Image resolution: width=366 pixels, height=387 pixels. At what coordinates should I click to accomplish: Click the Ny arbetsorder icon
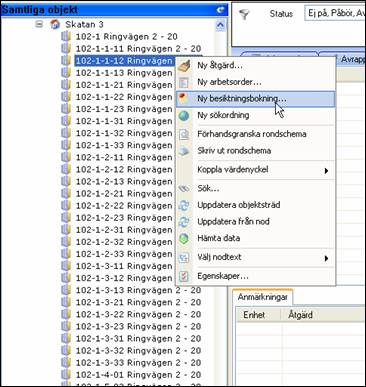(x=184, y=82)
